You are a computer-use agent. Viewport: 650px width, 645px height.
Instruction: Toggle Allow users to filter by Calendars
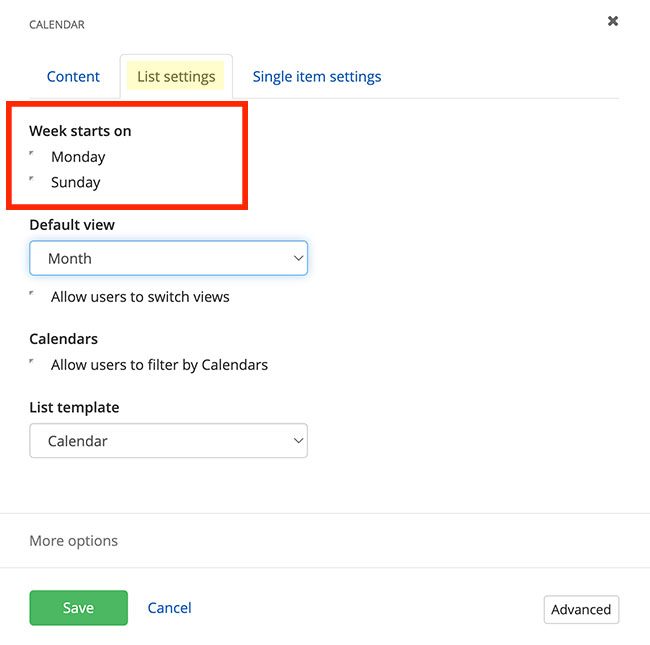click(33, 364)
